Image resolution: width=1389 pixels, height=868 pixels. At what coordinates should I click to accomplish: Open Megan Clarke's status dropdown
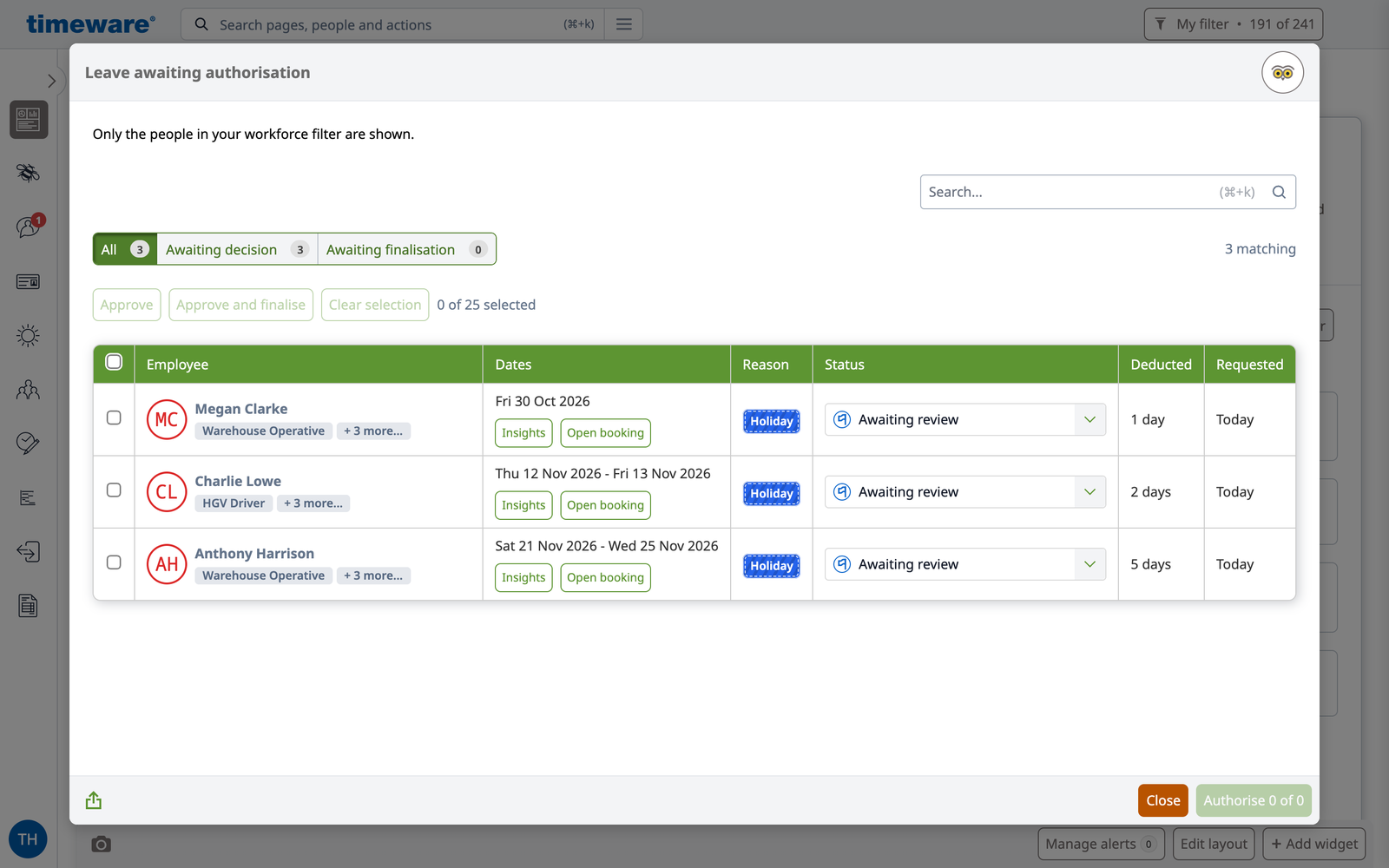coord(965,419)
